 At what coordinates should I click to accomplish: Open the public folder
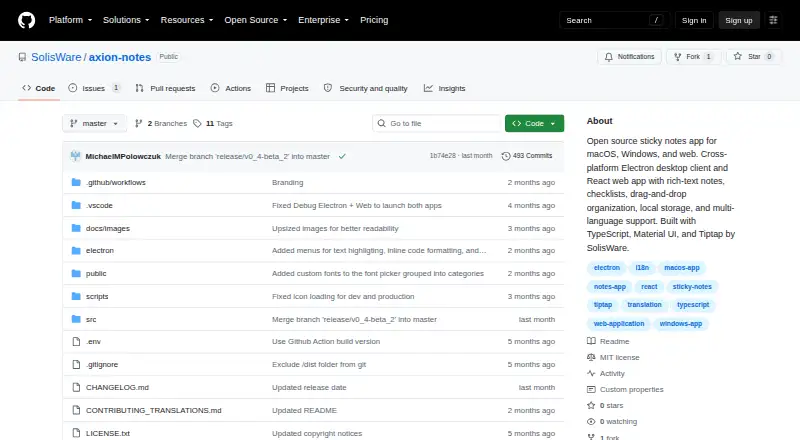tap(96, 274)
